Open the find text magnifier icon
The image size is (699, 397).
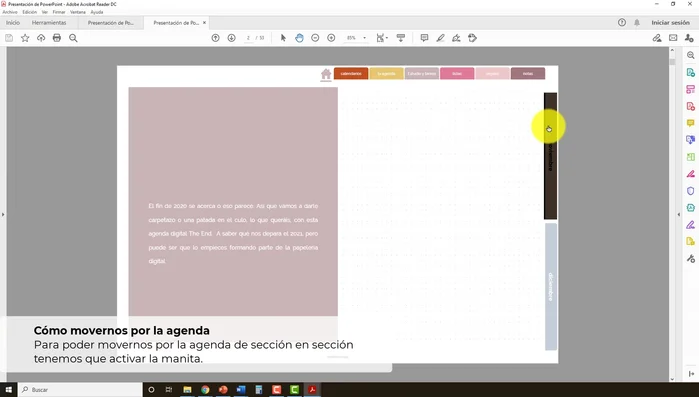coord(73,38)
